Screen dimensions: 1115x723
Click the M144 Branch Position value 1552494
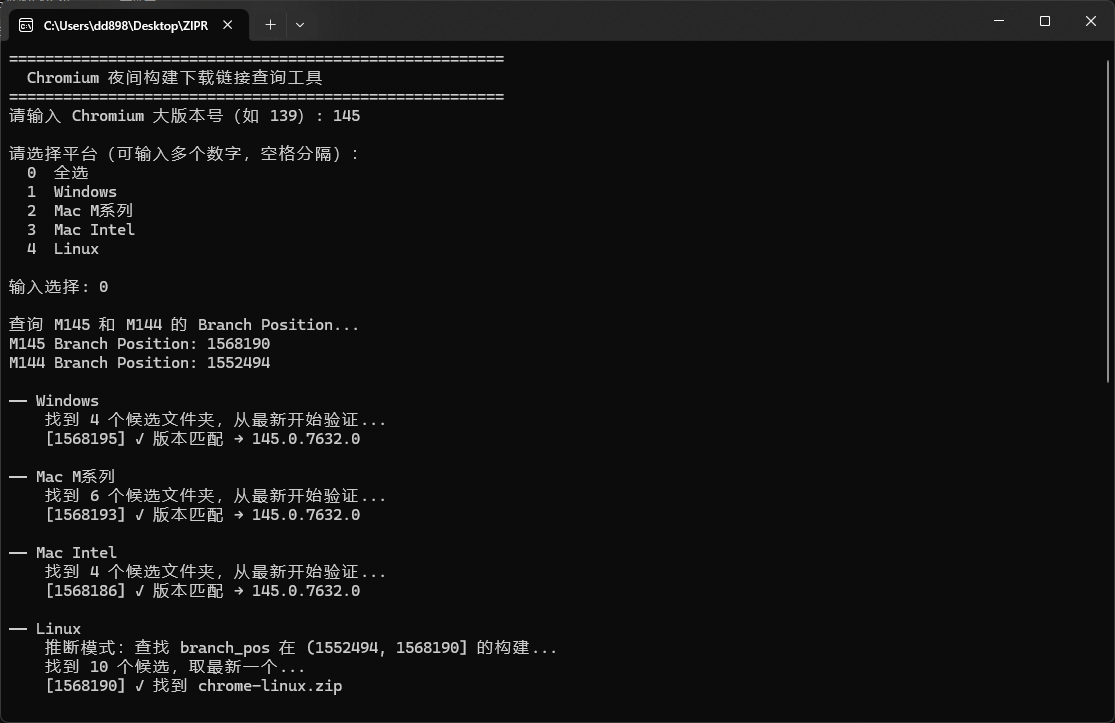238,363
